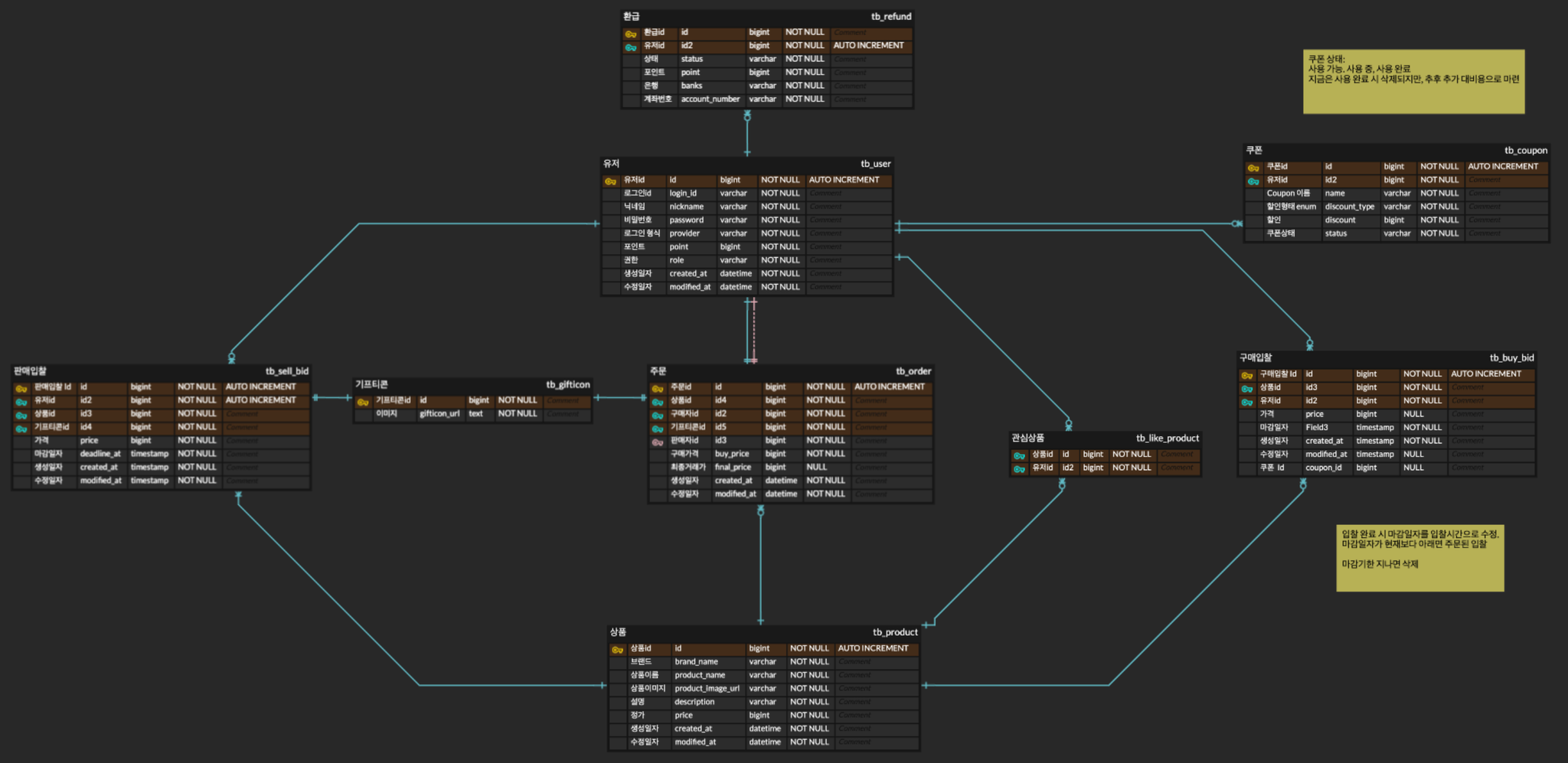Select the tb_sell_bid table title
The height and width of the screenshot is (763, 1568).
[x=287, y=371]
